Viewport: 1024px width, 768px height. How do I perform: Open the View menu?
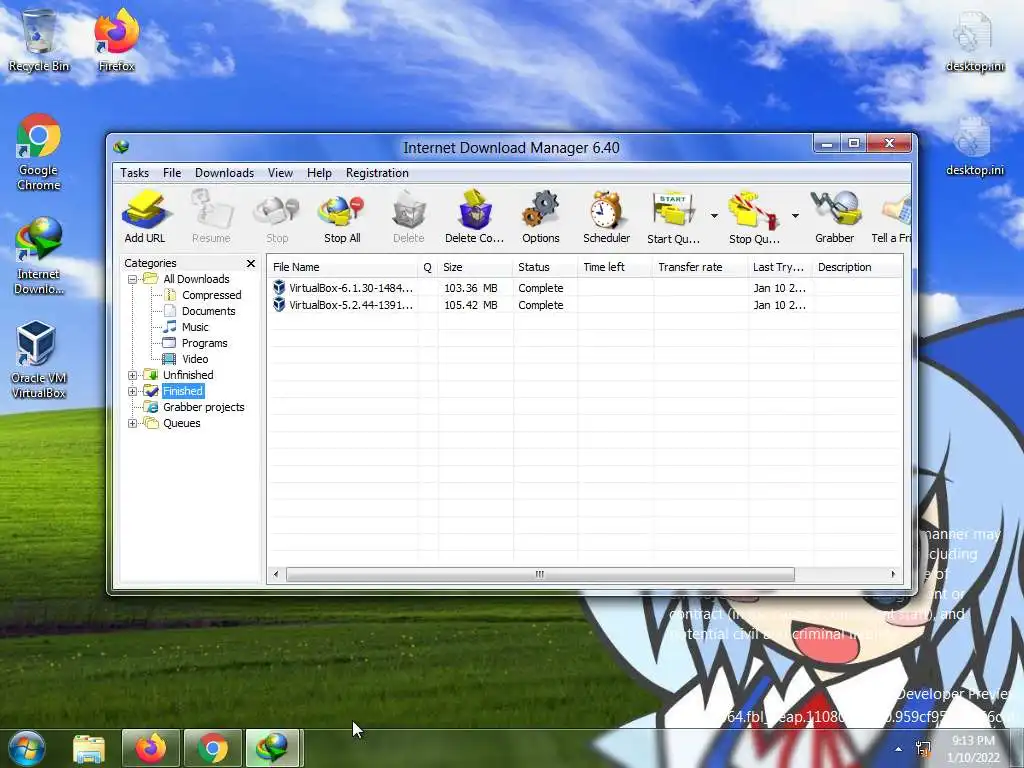pyautogui.click(x=280, y=173)
